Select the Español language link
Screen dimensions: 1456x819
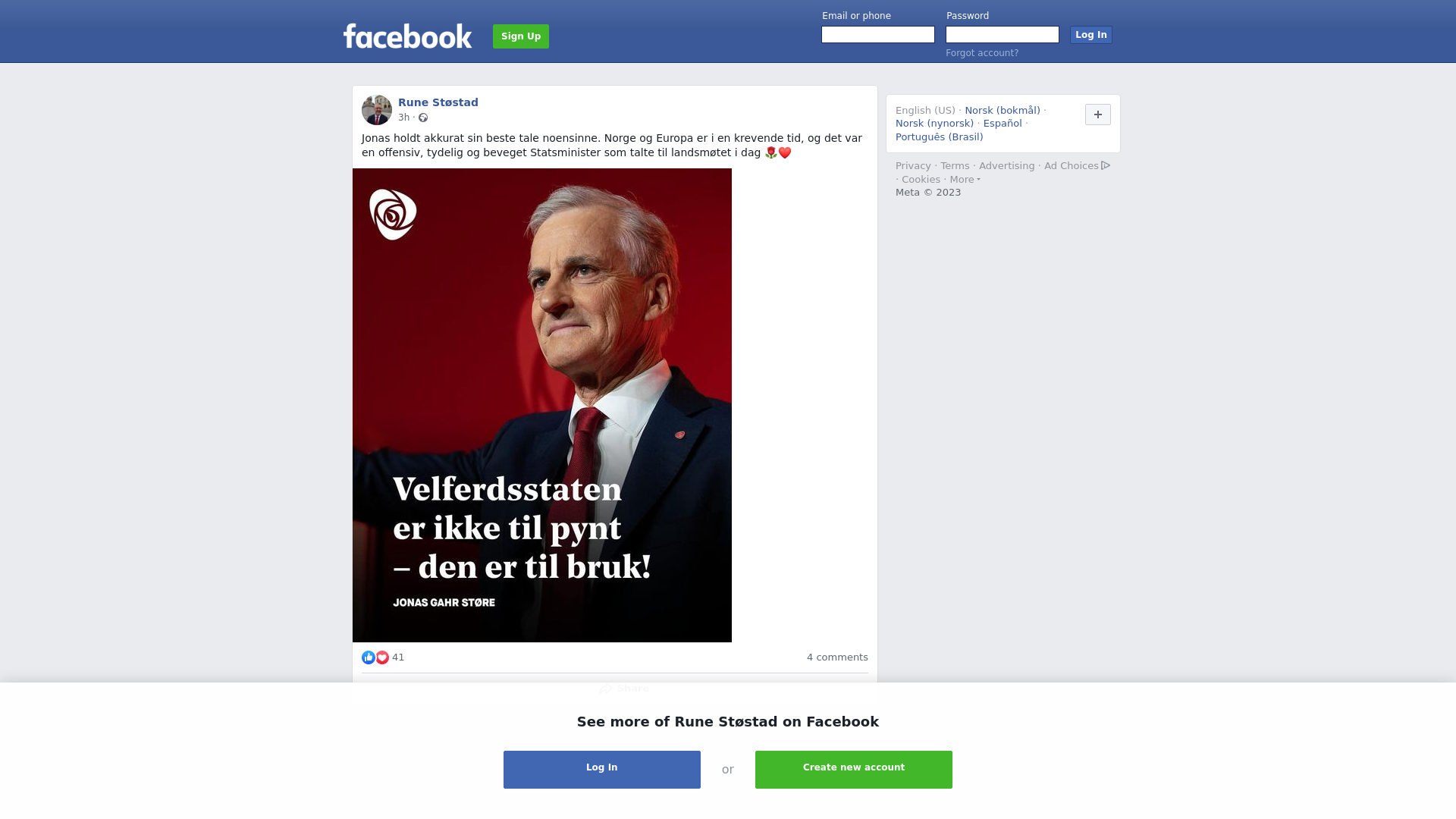click(x=1003, y=124)
